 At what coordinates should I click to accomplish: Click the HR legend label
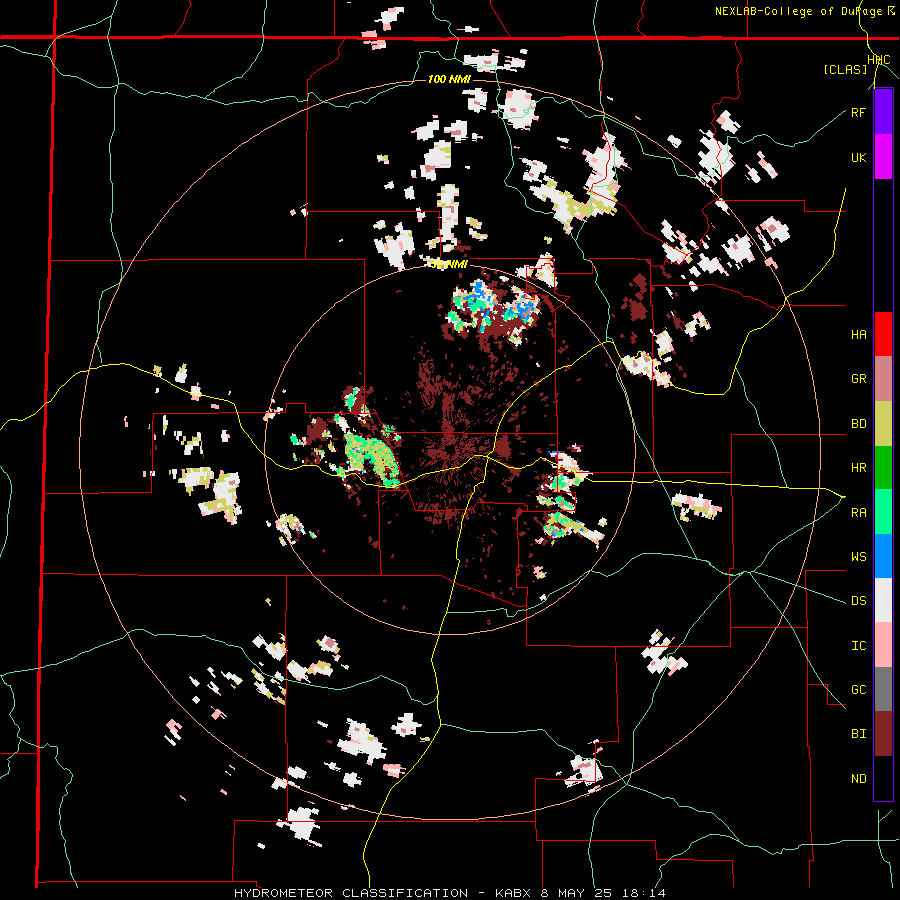(858, 468)
